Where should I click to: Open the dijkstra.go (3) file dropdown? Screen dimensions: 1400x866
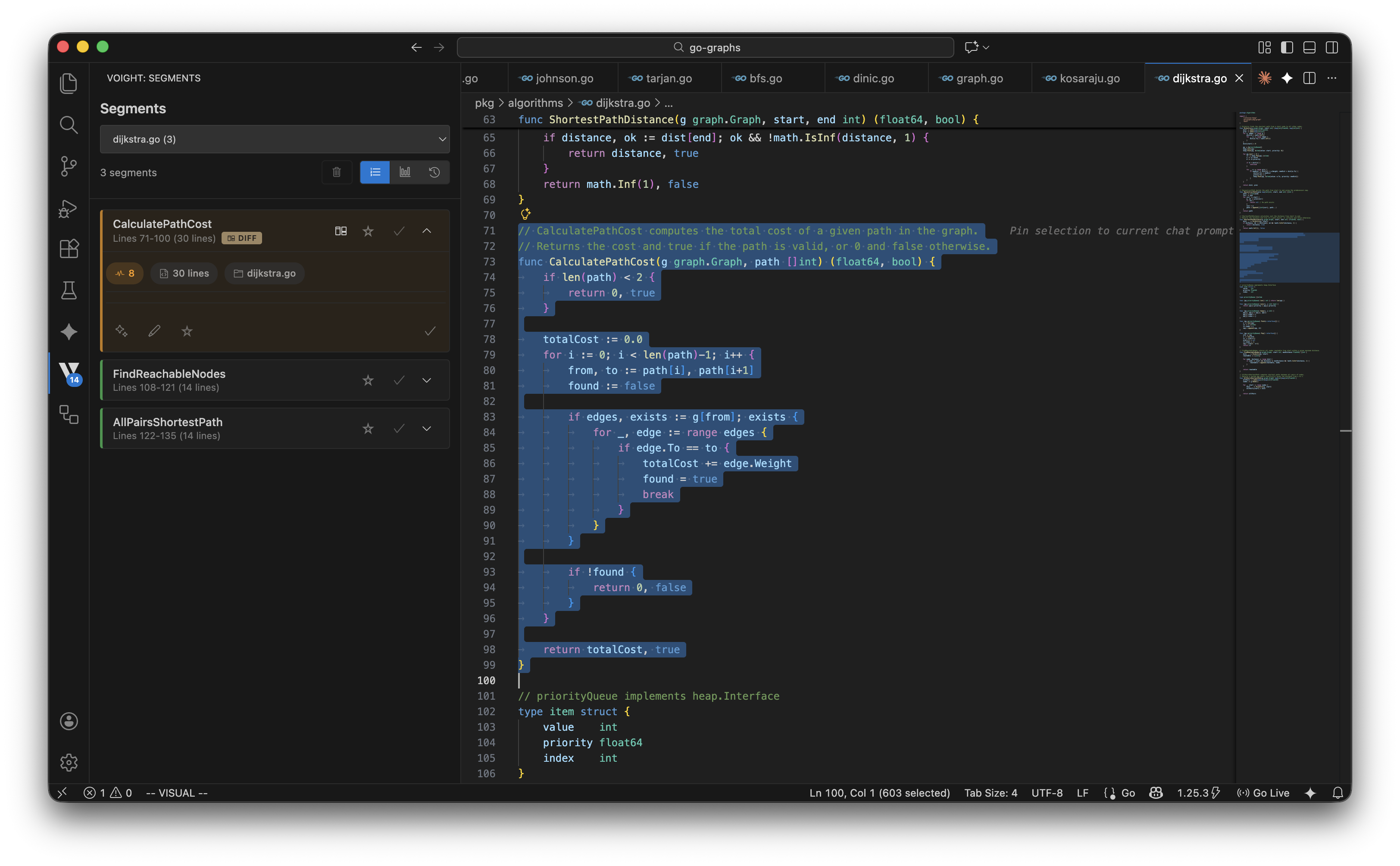click(275, 139)
